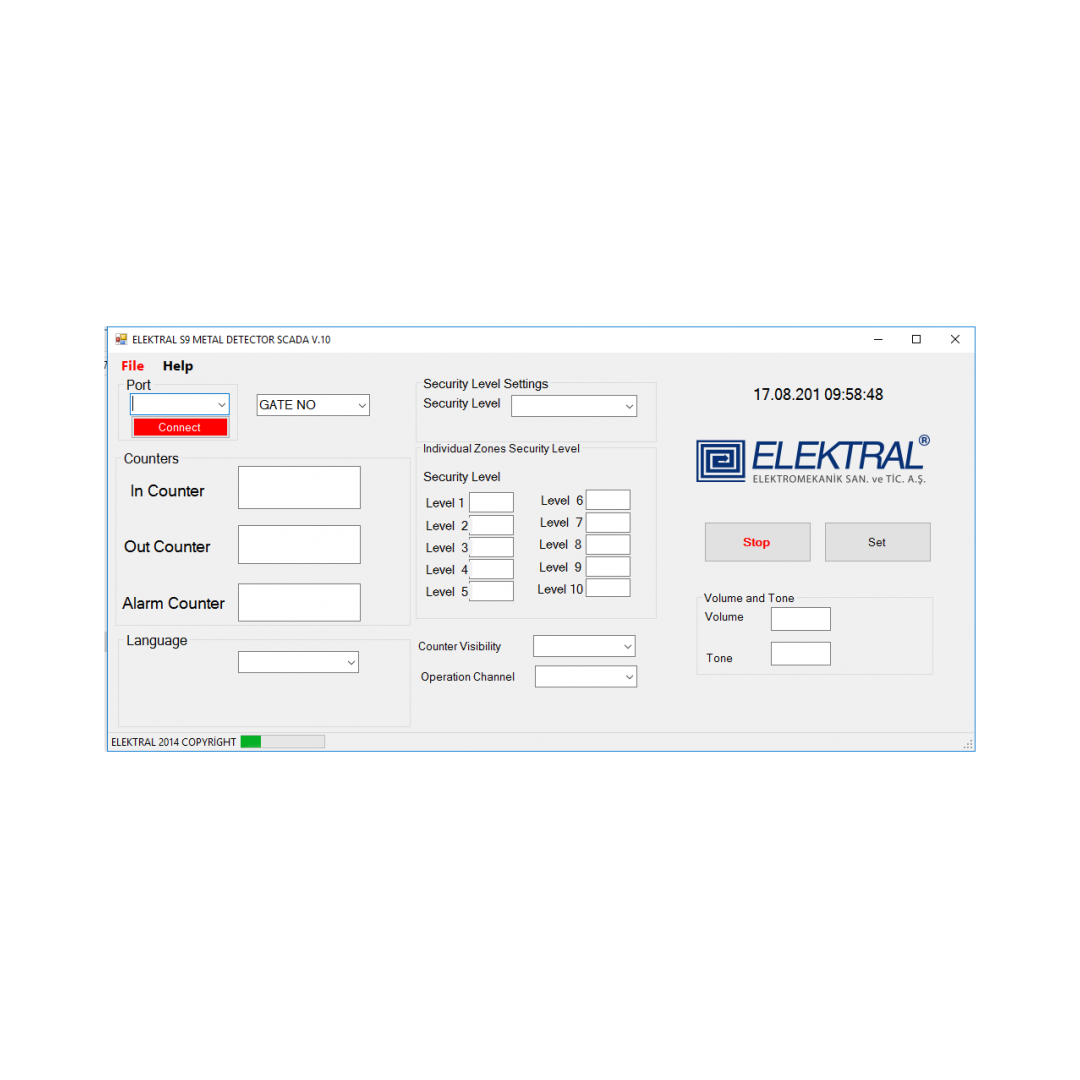1080x1080 pixels.
Task: Open the Operation Channel dropdown
Action: coord(585,676)
